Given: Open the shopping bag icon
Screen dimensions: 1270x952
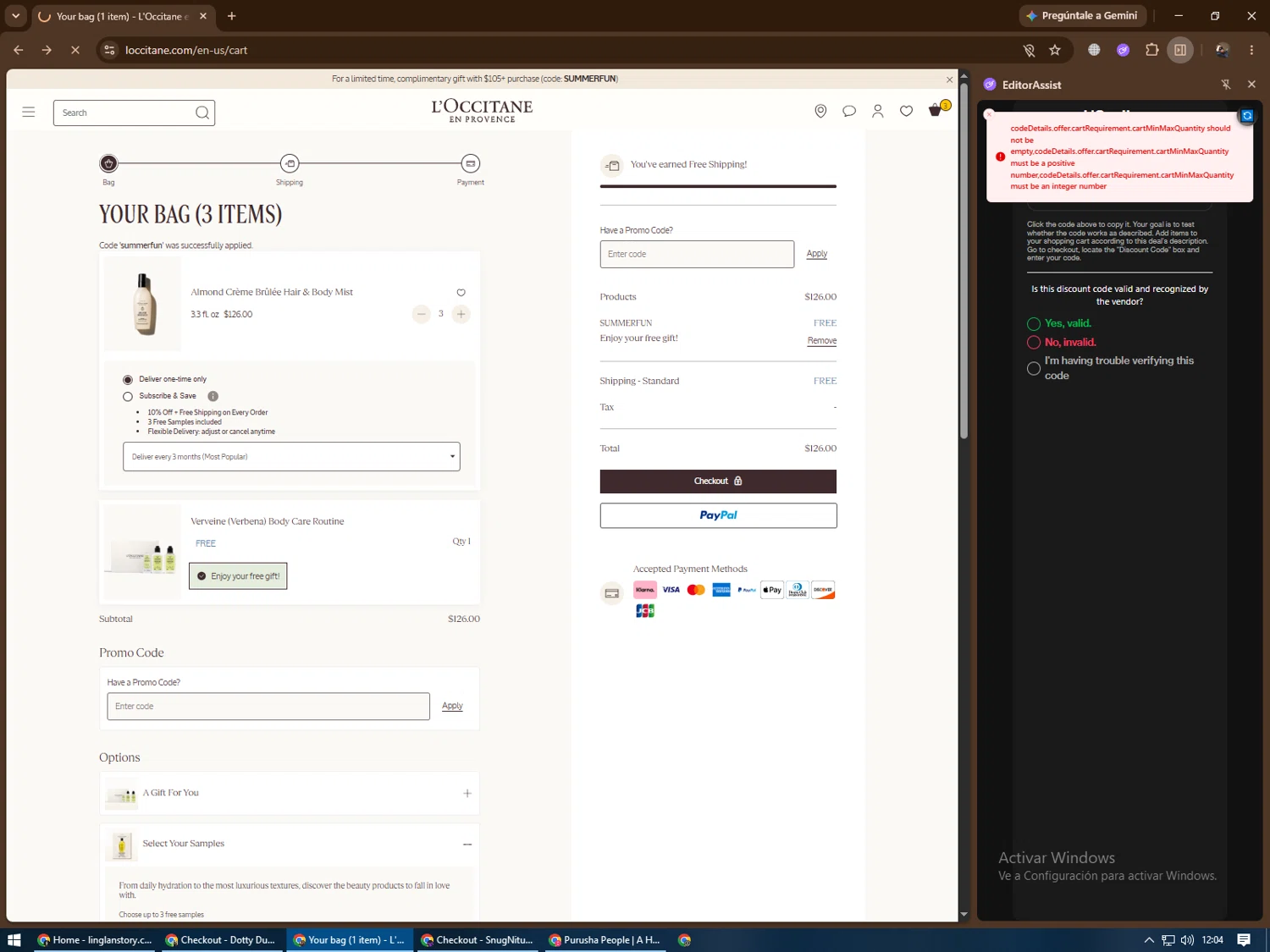Looking at the screenshot, I should pyautogui.click(x=936, y=111).
